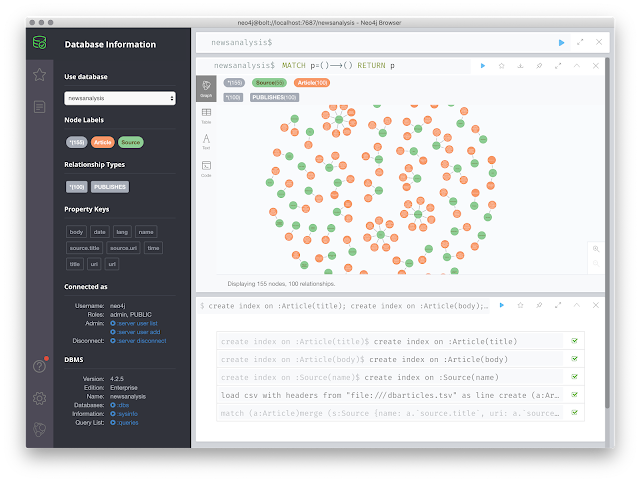Viewport: 640px width, 482px height.
Task: Zoom in on the graph
Action: point(596,249)
